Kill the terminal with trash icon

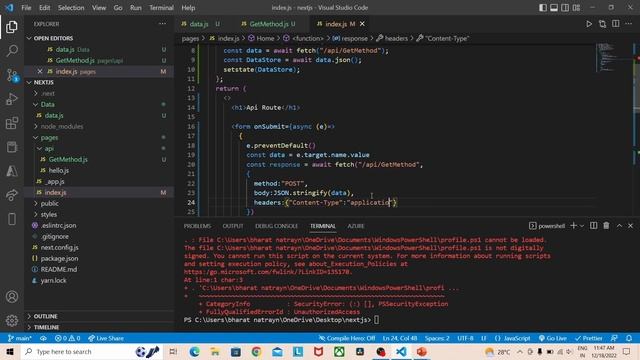606,226
